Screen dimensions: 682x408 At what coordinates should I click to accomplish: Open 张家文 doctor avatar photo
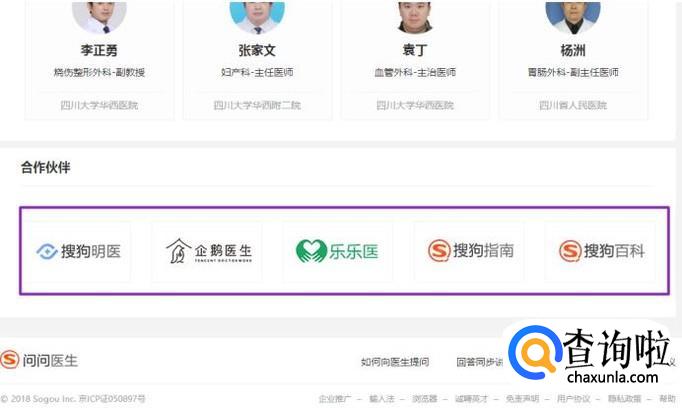tap(257, 16)
